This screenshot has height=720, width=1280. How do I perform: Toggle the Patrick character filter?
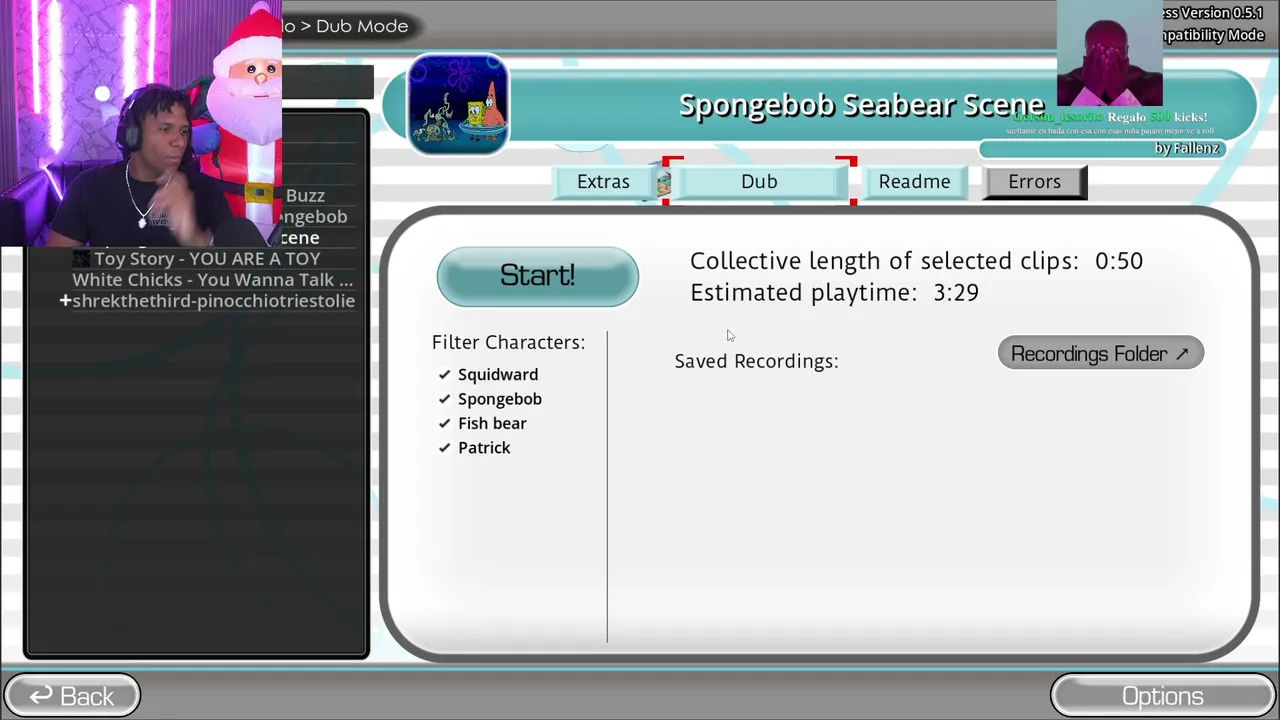(474, 448)
